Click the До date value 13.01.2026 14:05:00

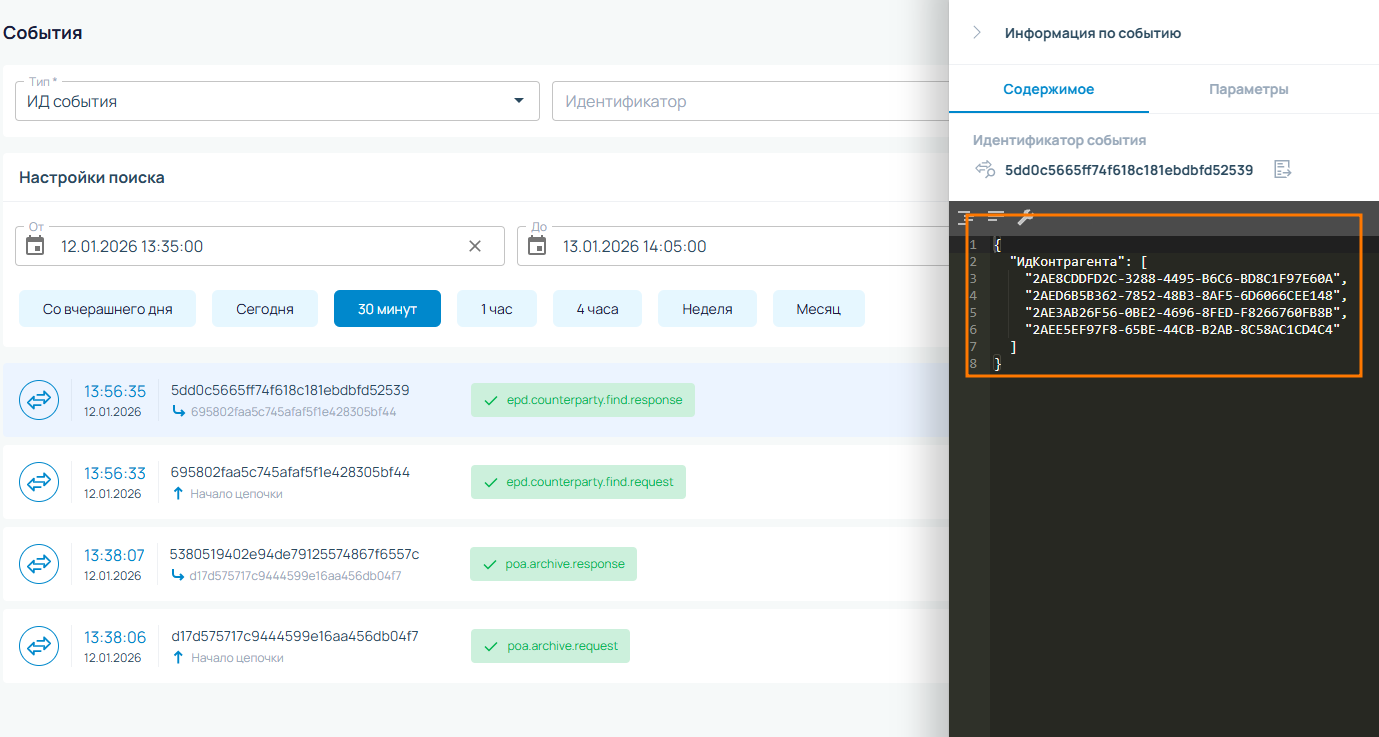pos(635,246)
